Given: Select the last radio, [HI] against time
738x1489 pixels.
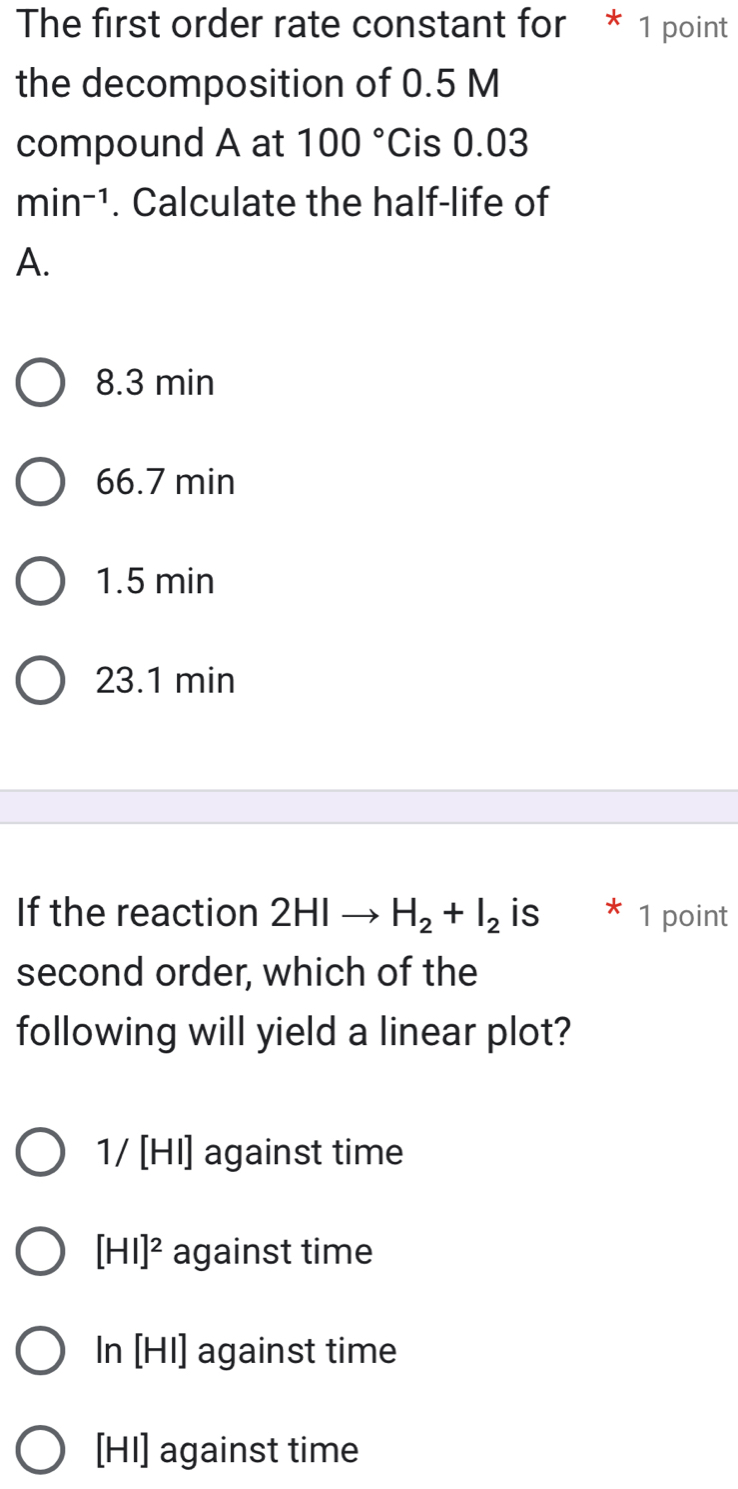Looking at the screenshot, I should click(41, 1450).
